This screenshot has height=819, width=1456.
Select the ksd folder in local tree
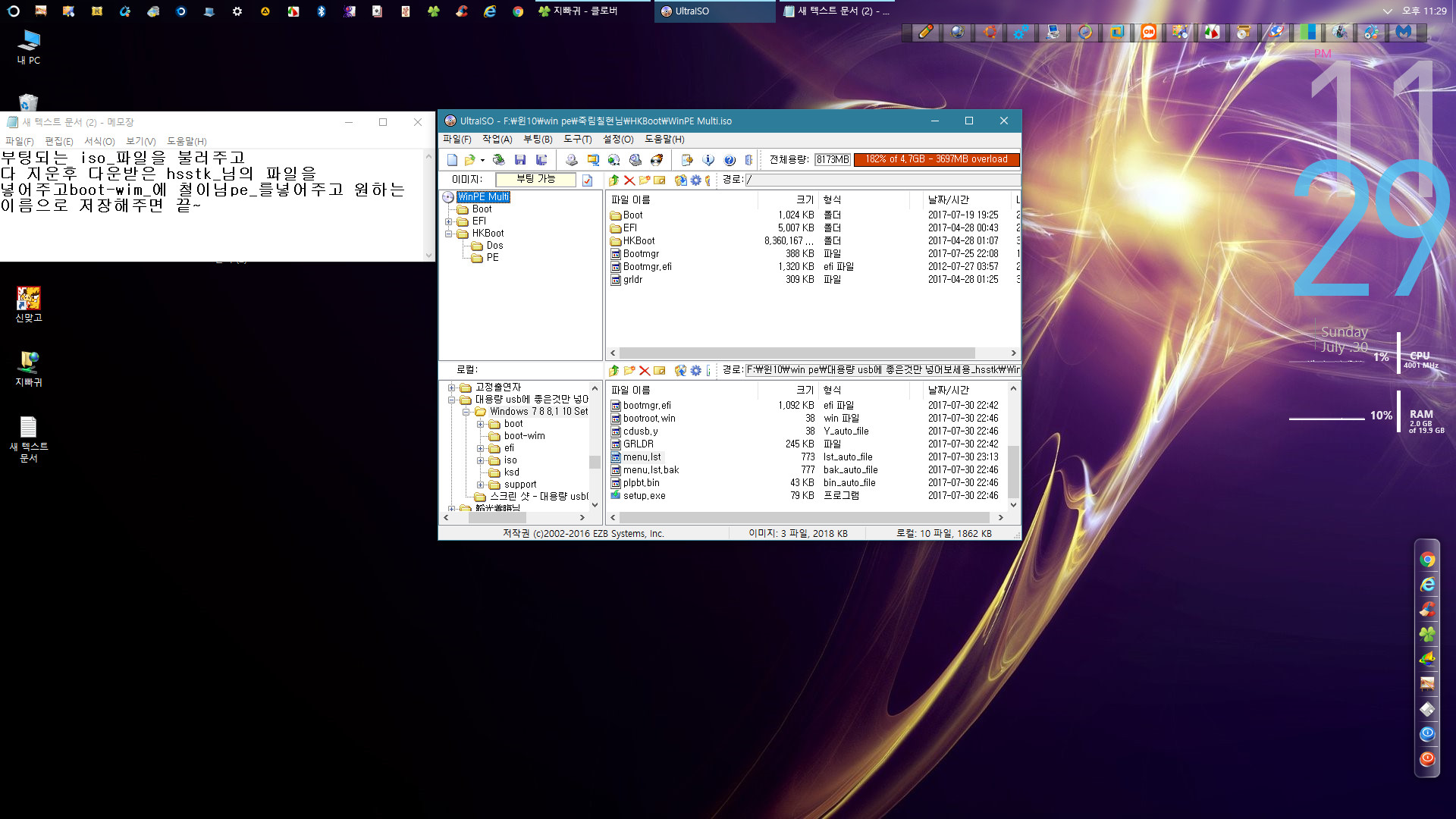click(x=511, y=472)
